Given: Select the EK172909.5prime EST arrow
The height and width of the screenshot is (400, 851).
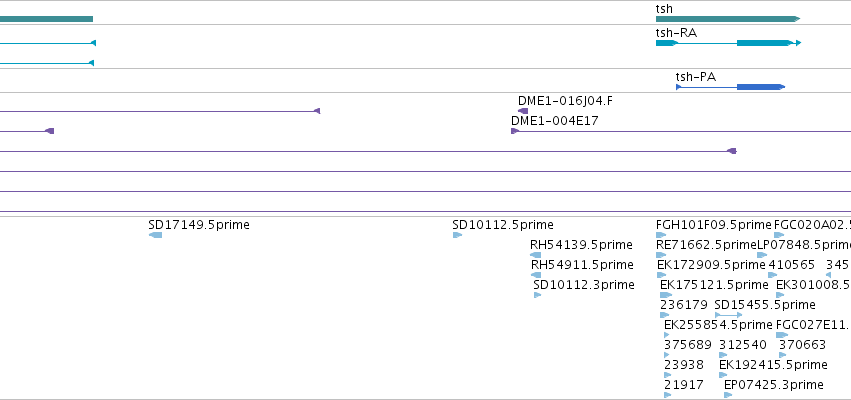Looking at the screenshot, I should (662, 275).
